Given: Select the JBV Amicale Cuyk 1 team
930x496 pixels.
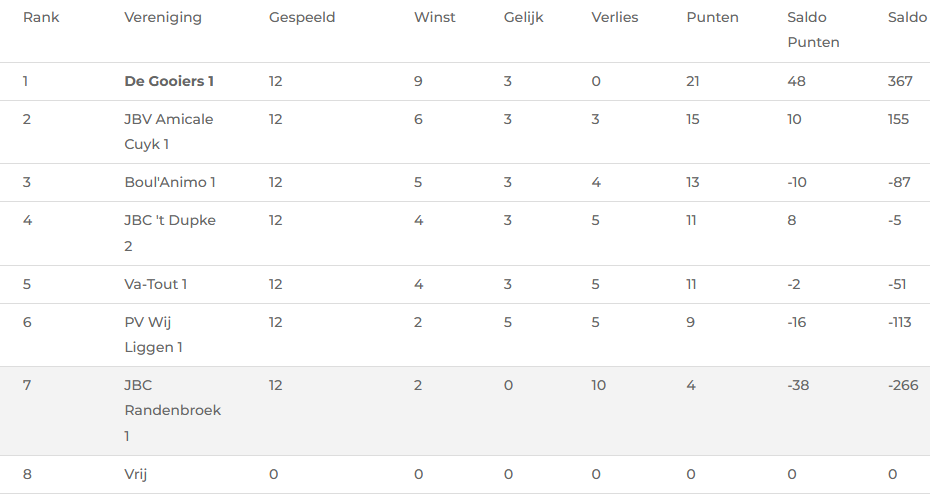Looking at the screenshot, I should click(x=168, y=132).
